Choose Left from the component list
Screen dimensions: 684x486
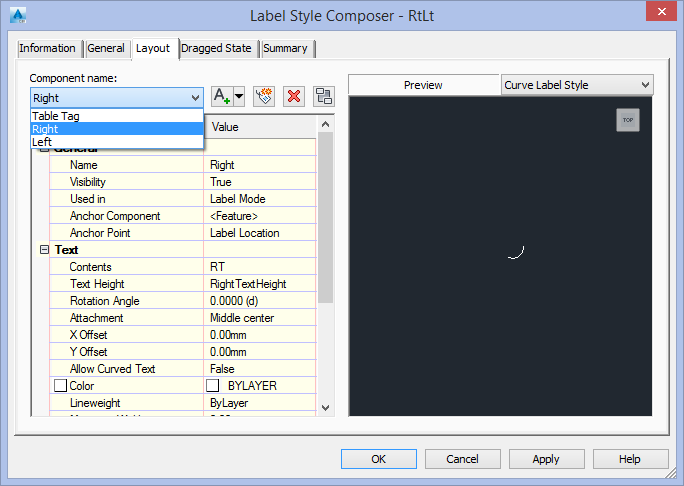tap(117, 142)
